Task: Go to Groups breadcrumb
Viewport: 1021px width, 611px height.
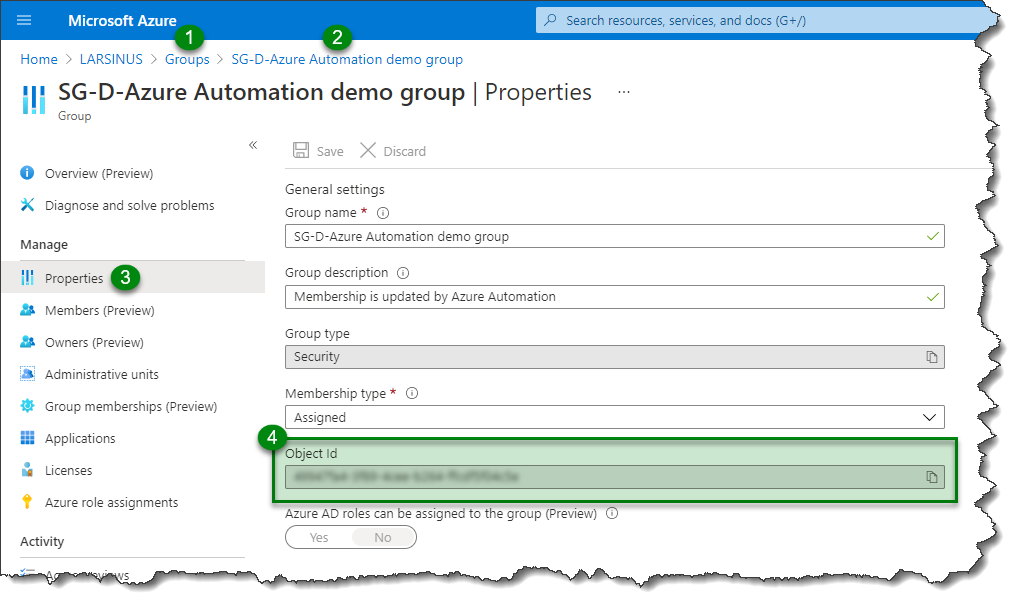Action: click(x=187, y=59)
